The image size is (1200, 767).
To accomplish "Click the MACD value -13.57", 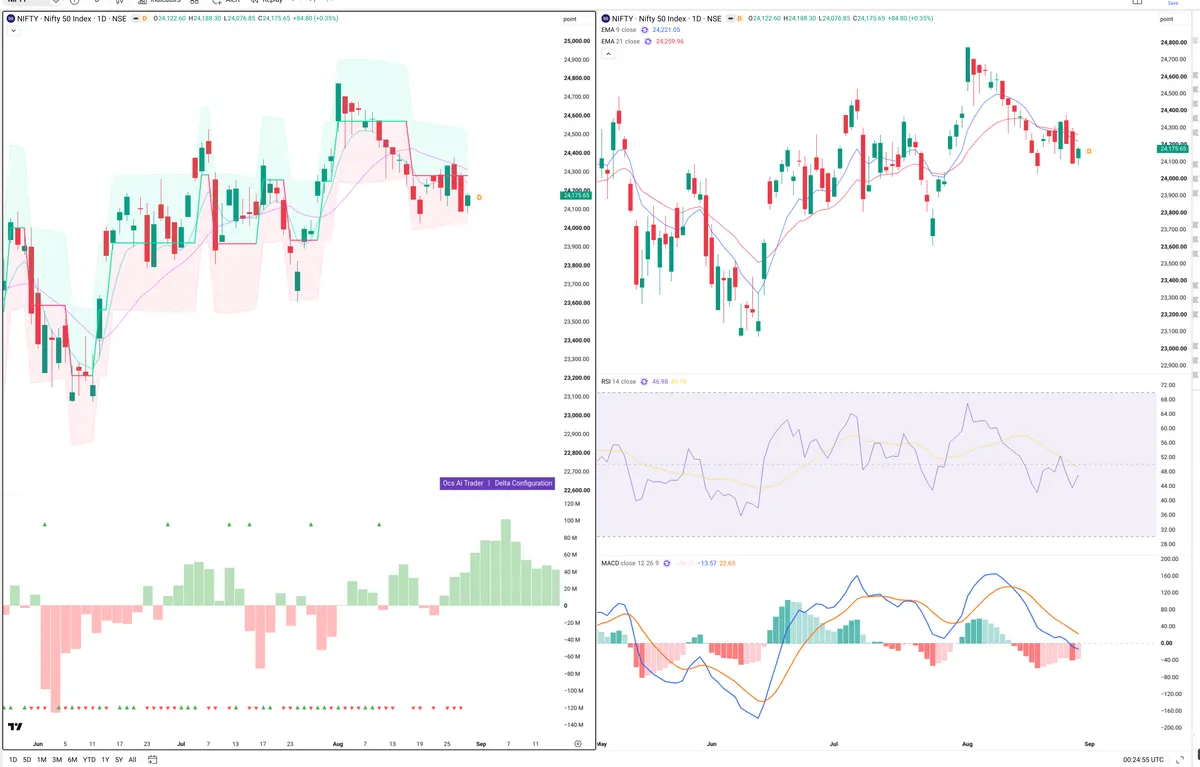I will (x=705, y=563).
